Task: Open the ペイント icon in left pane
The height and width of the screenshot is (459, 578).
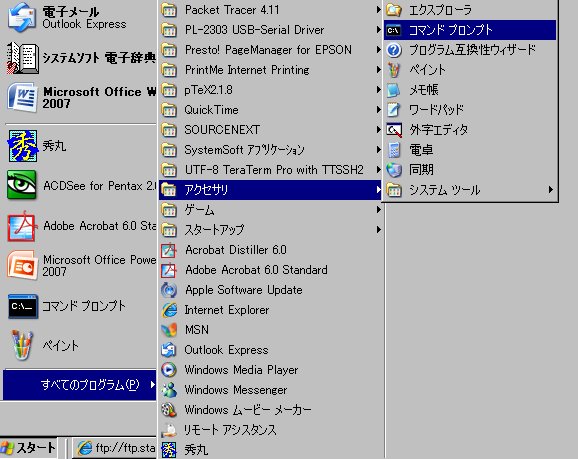Action: (22, 345)
